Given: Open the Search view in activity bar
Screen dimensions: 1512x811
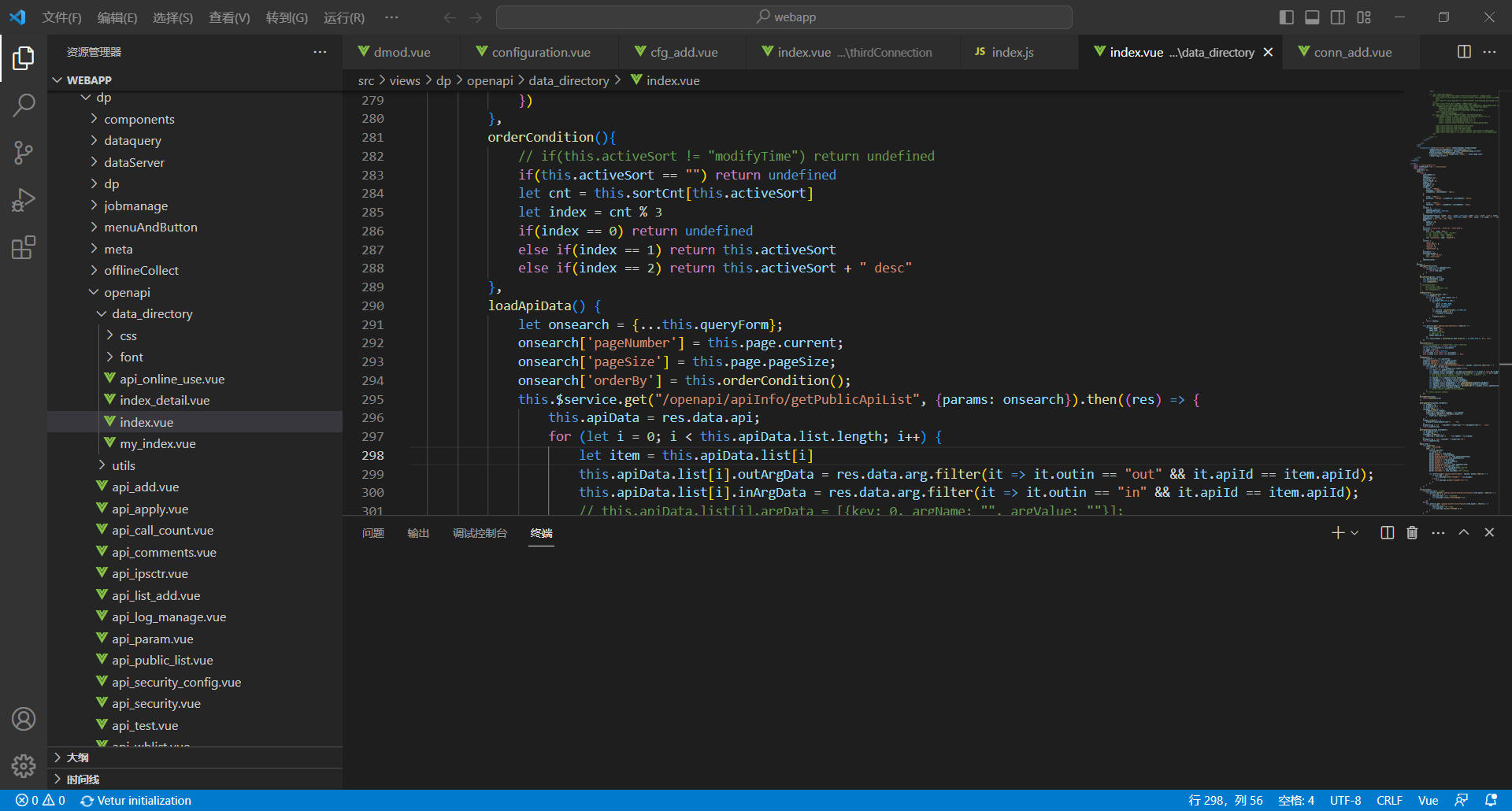Looking at the screenshot, I should 24,105.
